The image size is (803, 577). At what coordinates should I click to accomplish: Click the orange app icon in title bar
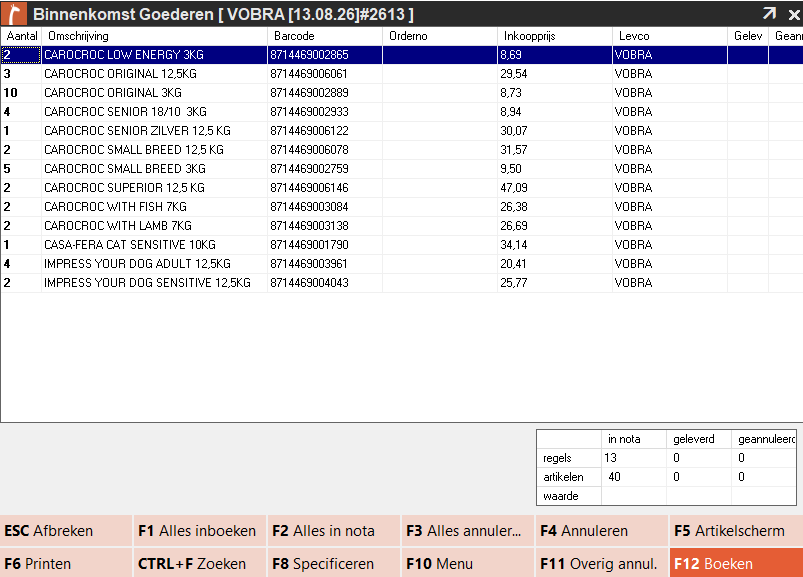[14, 13]
